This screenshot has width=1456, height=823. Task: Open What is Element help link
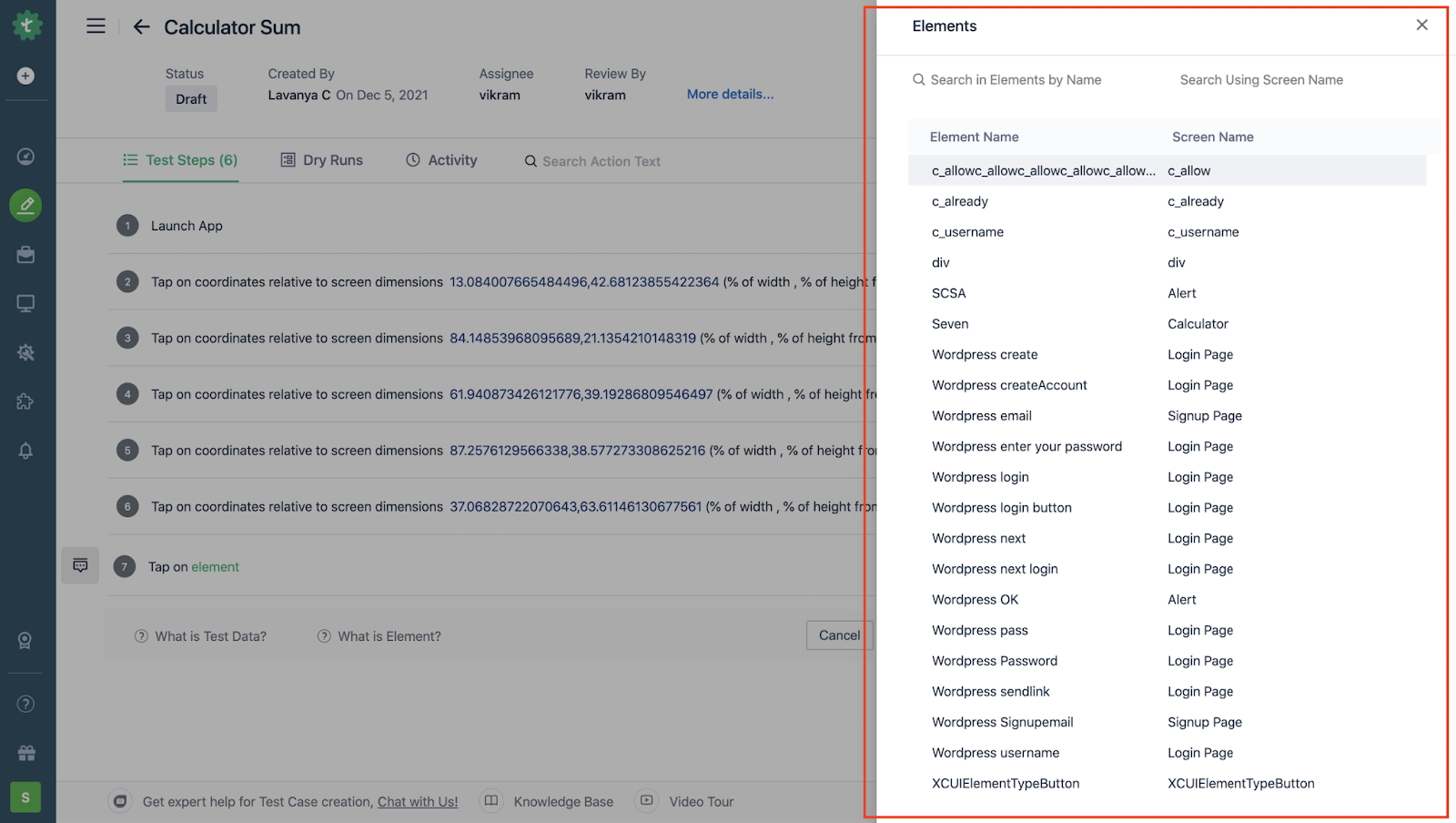tap(379, 636)
